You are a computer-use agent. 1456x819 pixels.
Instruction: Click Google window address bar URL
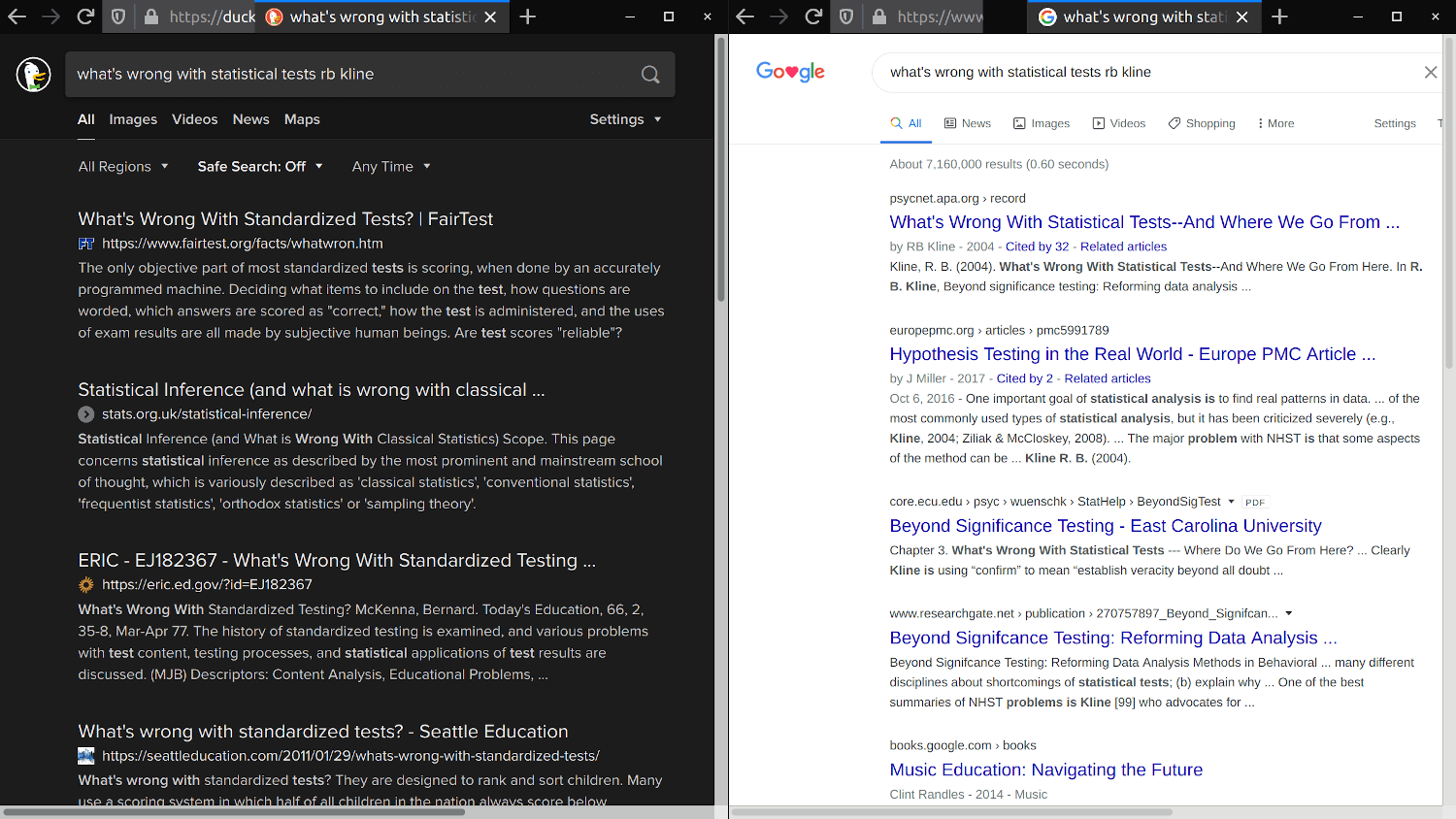click(x=940, y=16)
